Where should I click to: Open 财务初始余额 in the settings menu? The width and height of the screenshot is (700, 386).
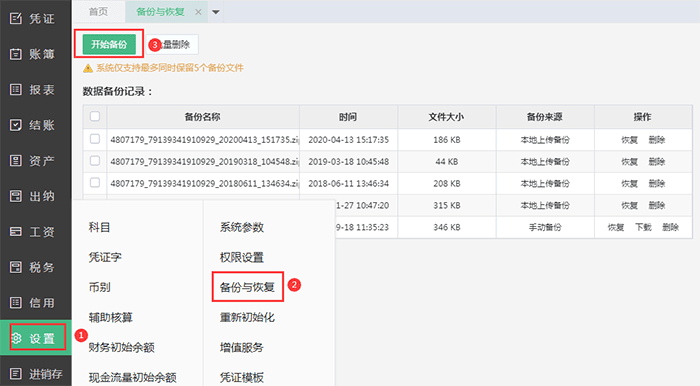point(121,347)
